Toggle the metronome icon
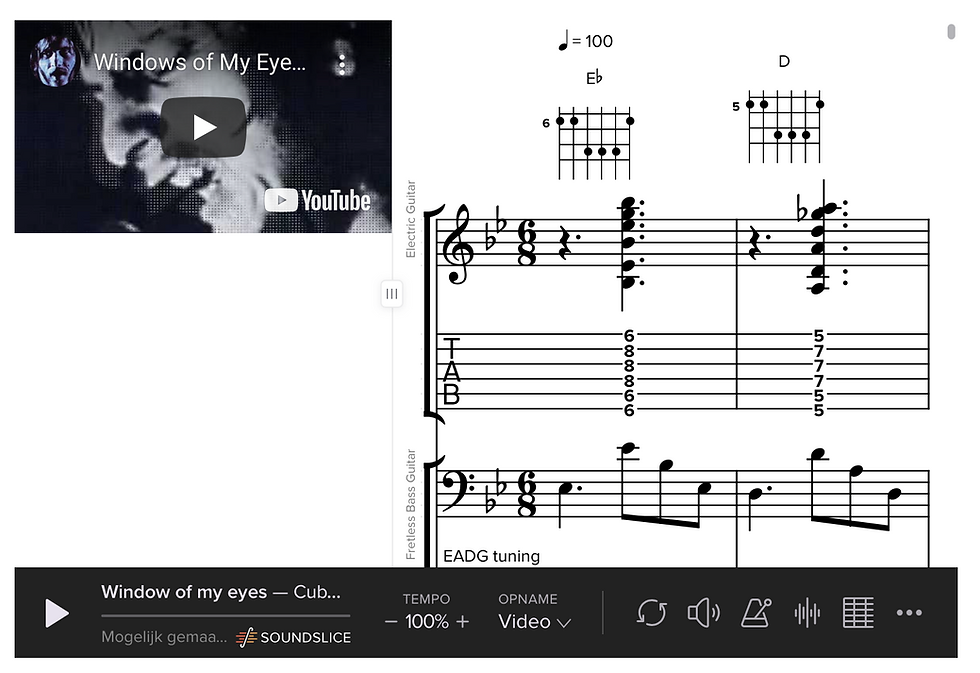Viewport: 980px width, 673px height. click(x=756, y=613)
